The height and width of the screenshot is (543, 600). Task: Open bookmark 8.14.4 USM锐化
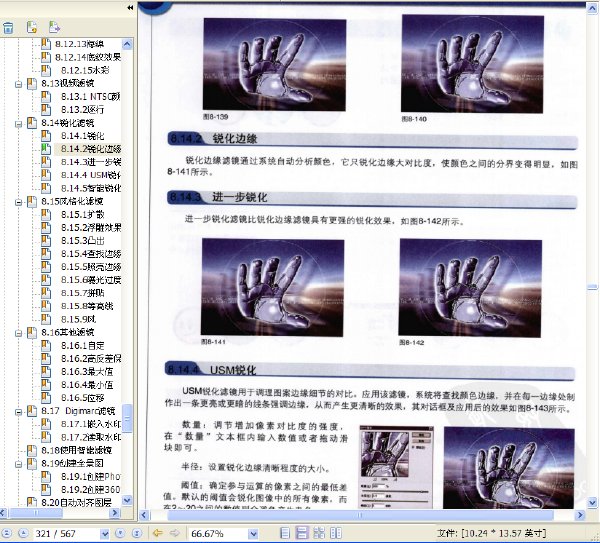(x=91, y=175)
